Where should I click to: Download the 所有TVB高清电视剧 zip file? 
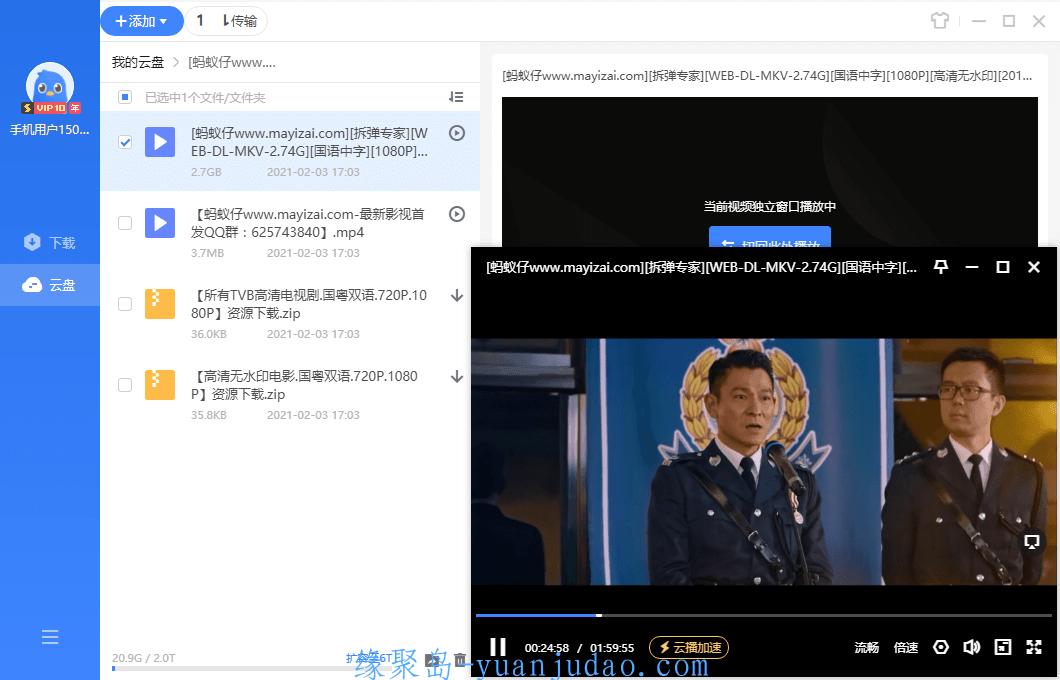tap(457, 295)
